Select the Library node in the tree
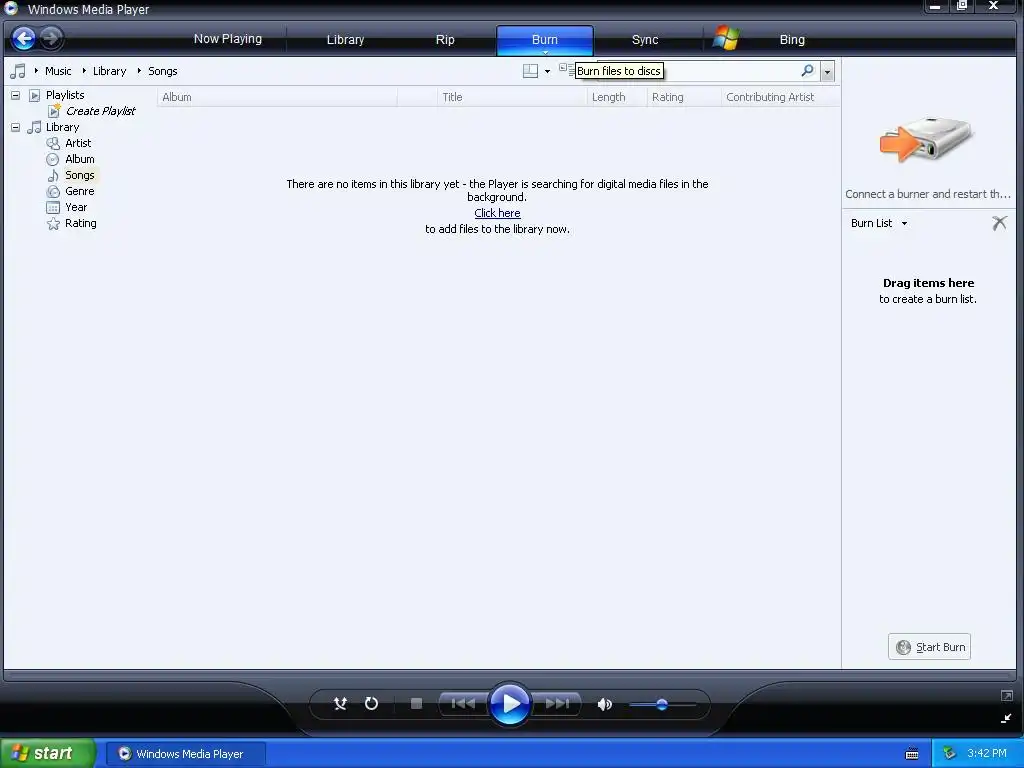The image size is (1024, 768). tap(62, 127)
